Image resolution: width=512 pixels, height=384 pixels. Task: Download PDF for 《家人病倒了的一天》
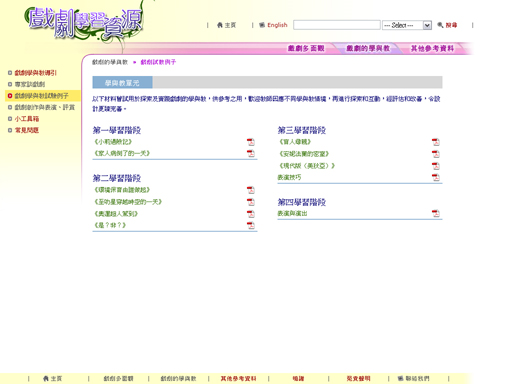coord(251,153)
